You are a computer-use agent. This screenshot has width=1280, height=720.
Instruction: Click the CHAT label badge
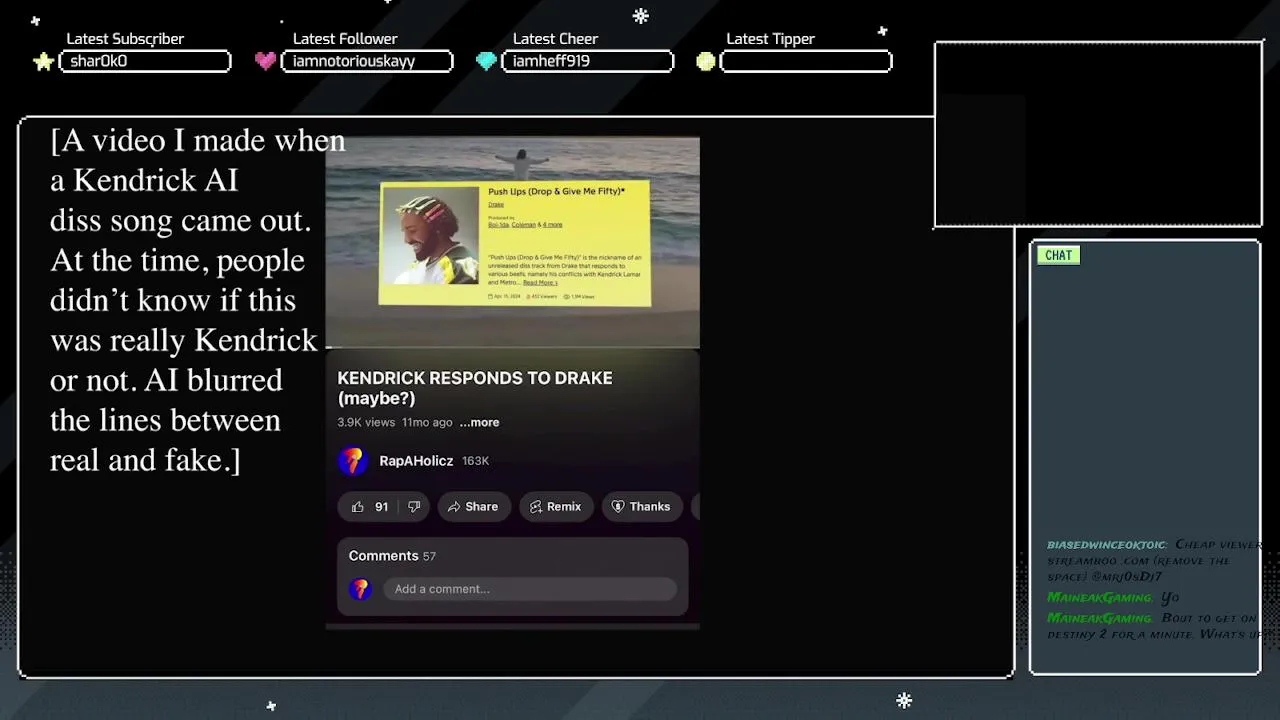[1058, 255]
